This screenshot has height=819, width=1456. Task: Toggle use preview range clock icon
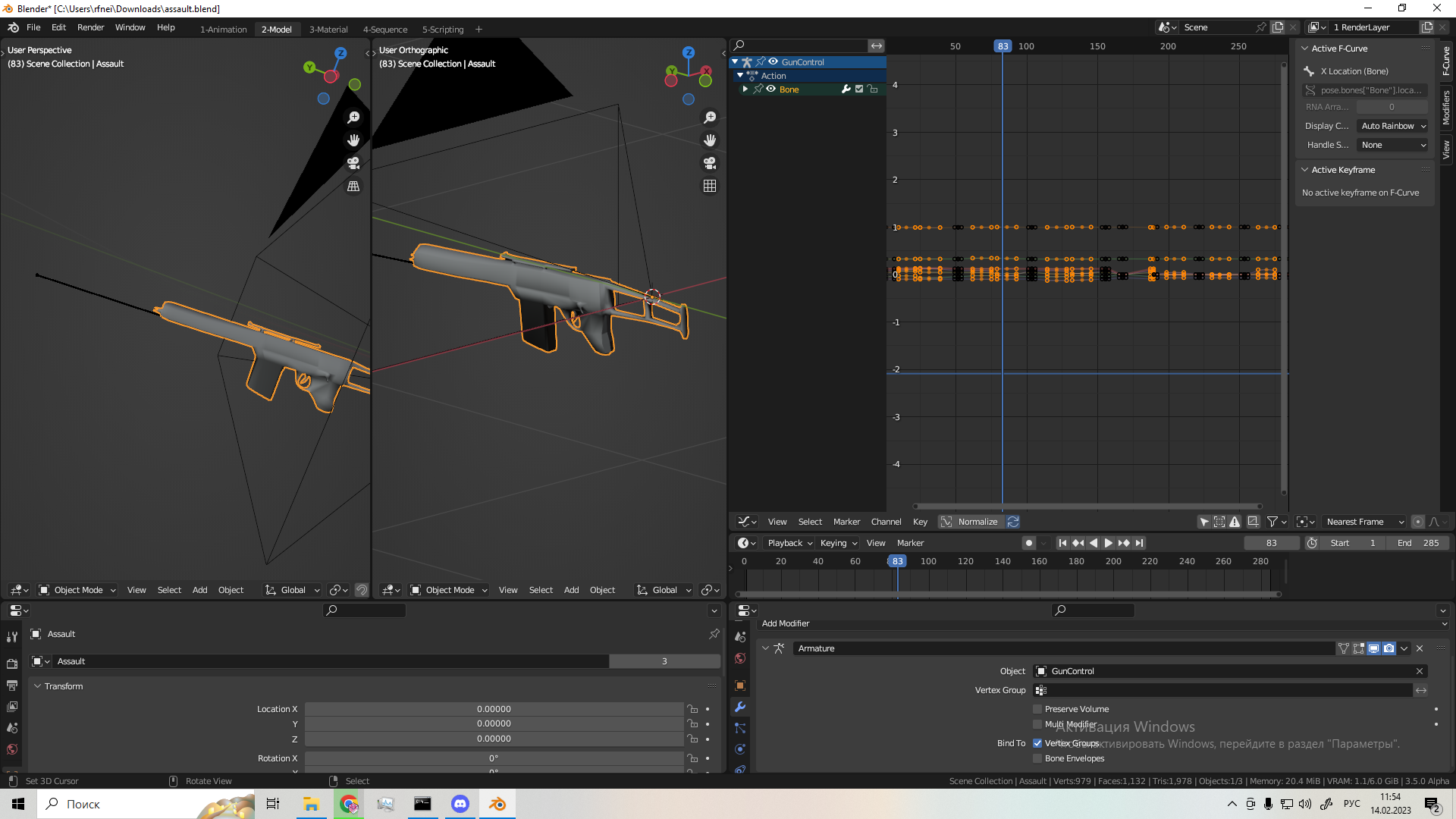1312,543
